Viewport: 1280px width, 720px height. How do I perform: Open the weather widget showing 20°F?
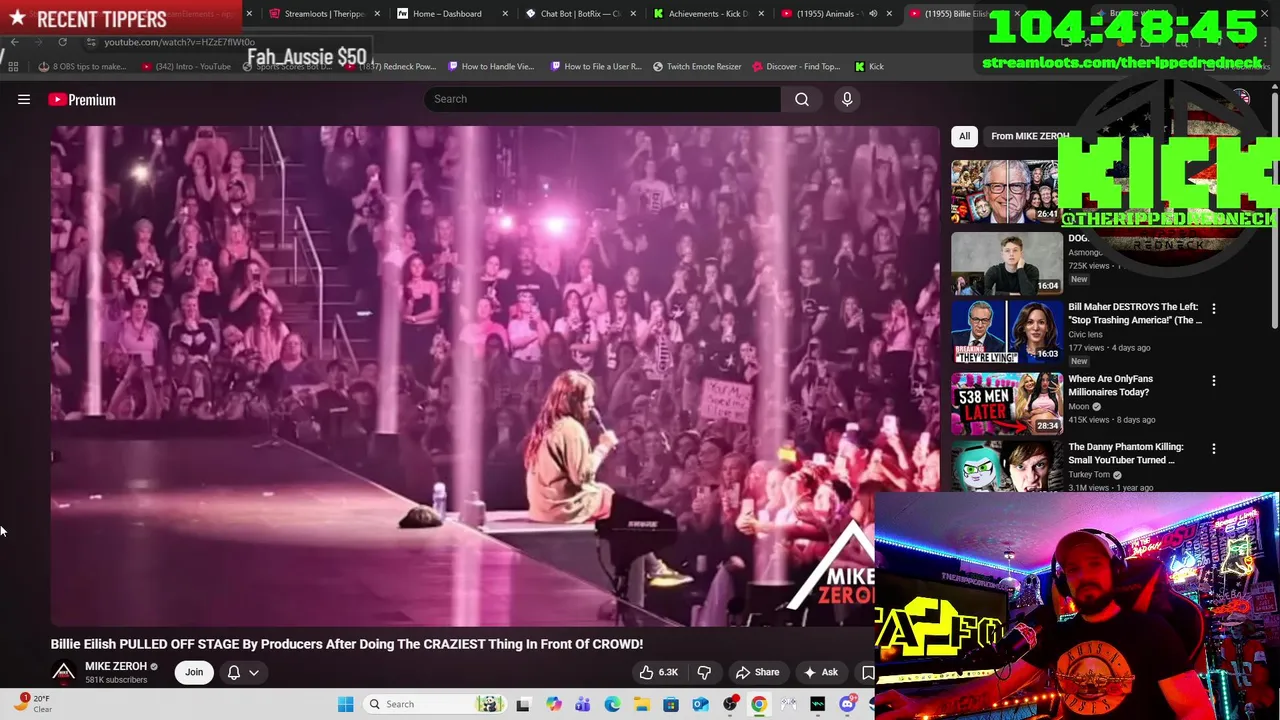32,704
